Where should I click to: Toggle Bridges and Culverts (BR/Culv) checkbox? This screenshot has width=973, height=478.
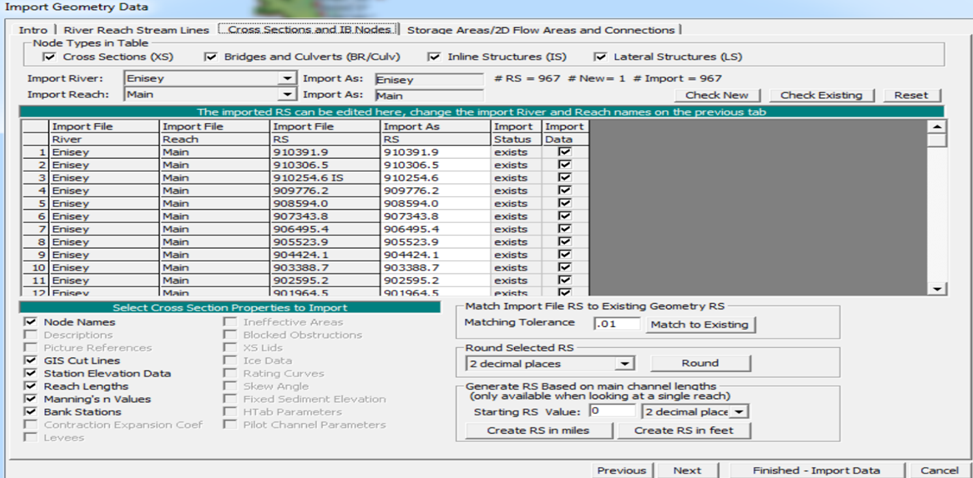click(210, 58)
